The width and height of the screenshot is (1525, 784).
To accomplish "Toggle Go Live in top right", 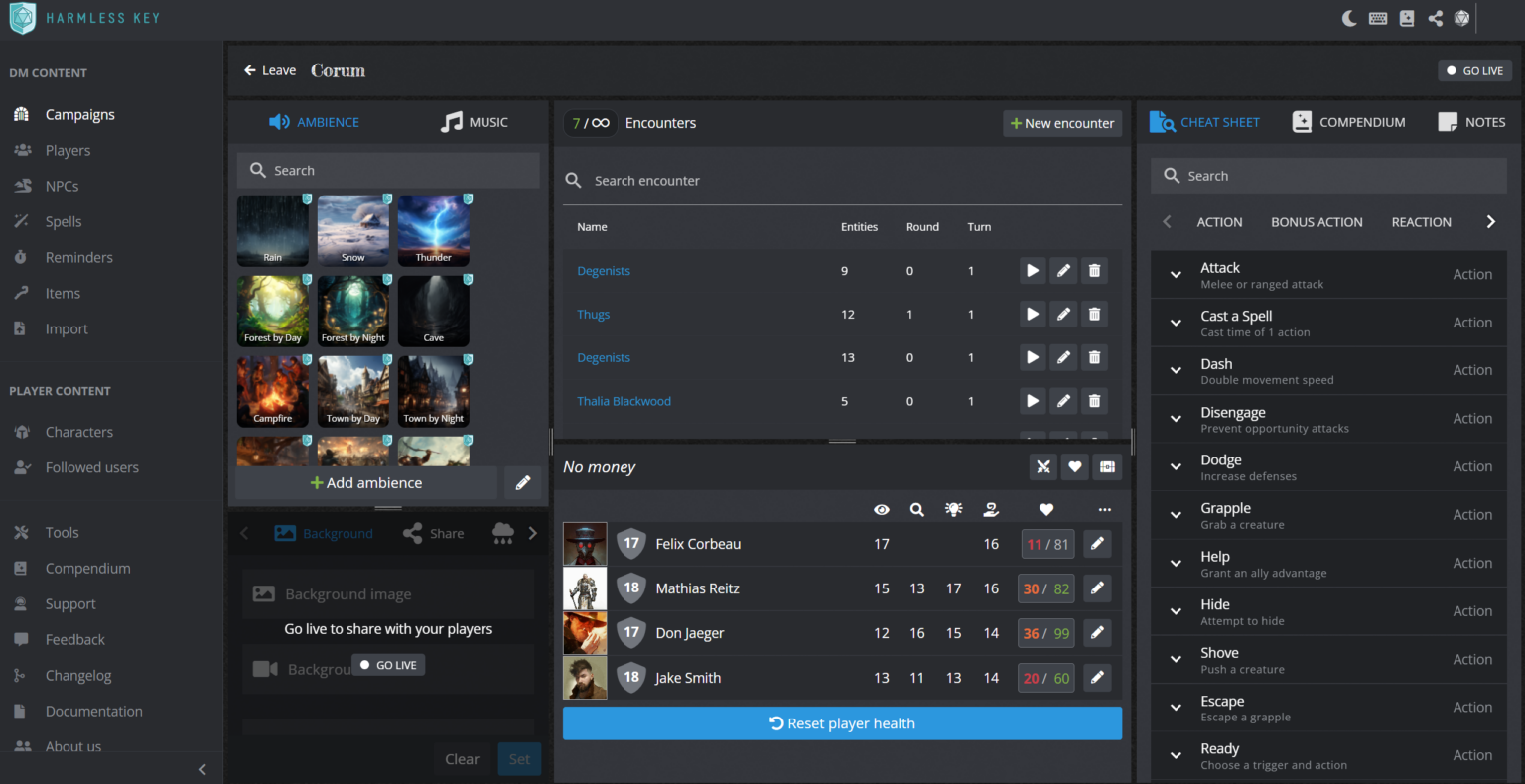I will [1475, 70].
